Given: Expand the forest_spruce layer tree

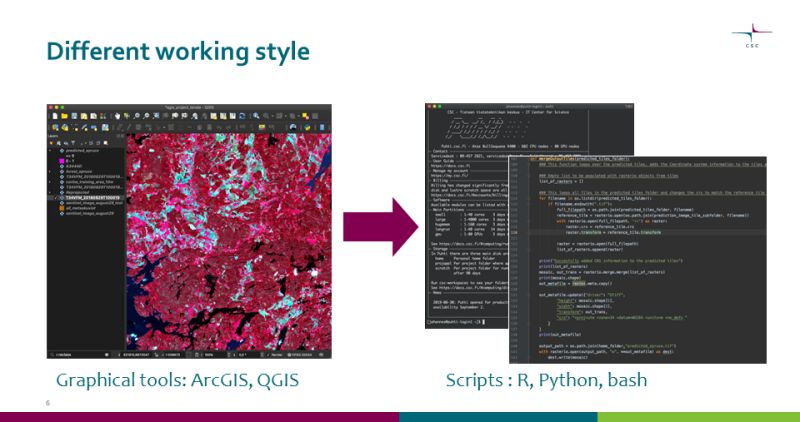Looking at the screenshot, I should (x=49, y=171).
